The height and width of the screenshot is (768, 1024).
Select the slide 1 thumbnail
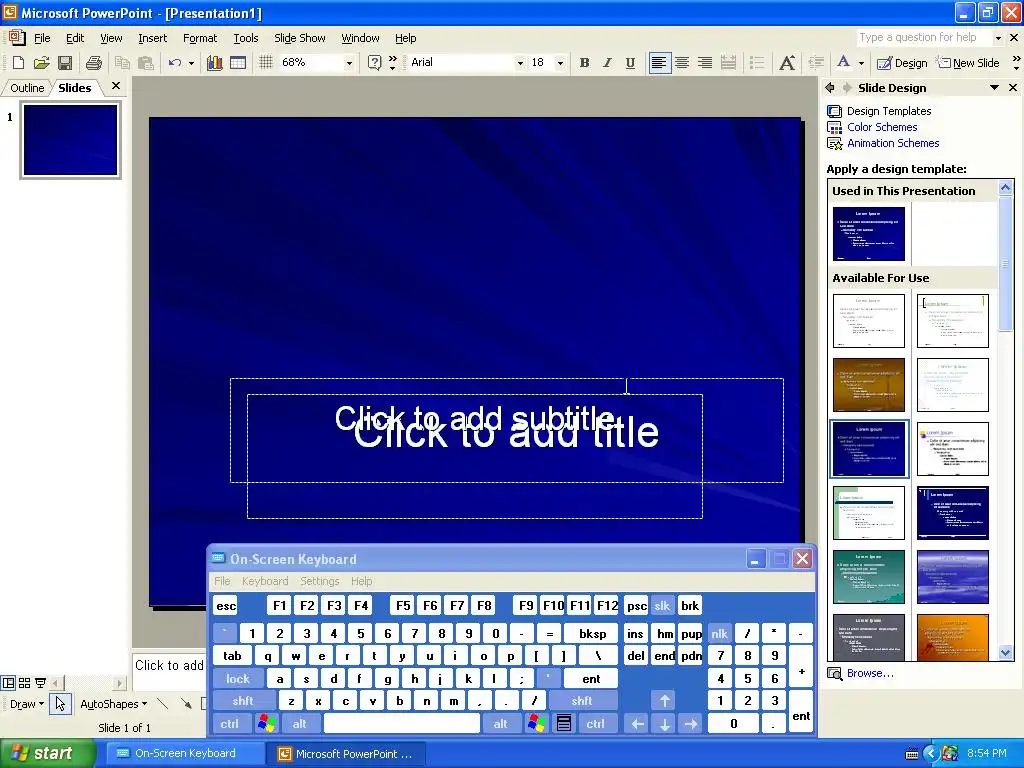[x=71, y=140]
